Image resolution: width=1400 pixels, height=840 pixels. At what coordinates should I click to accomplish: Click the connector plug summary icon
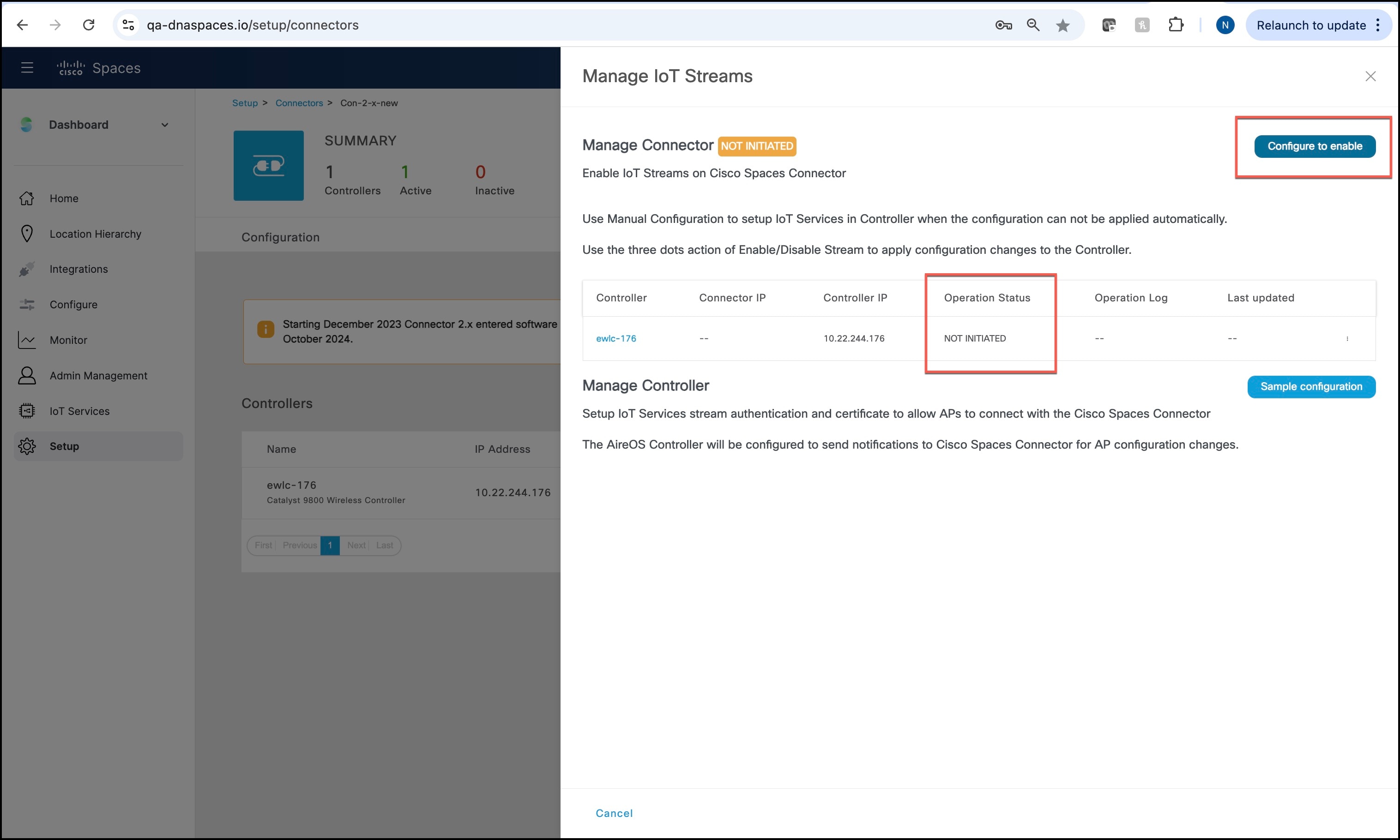268,165
